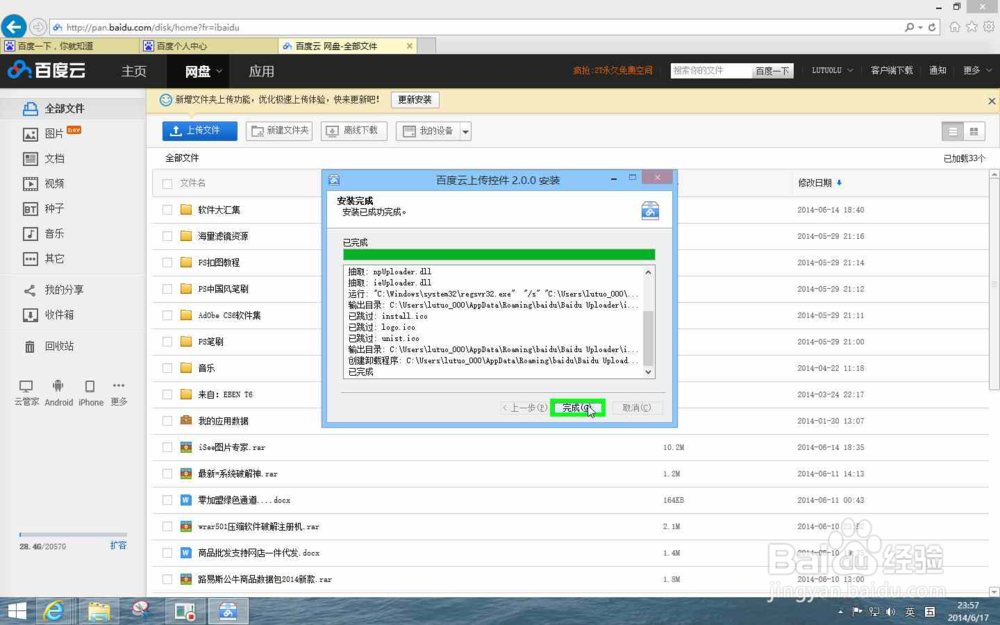Click 完成 button in installer
This screenshot has height=625, width=1000.
pyautogui.click(x=577, y=408)
